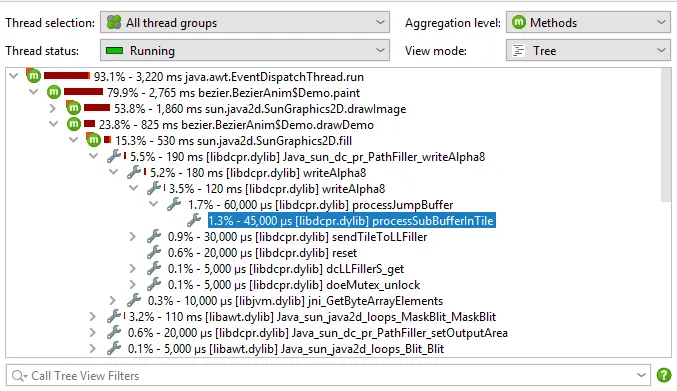Viewport: 677px width, 391px height.
Task: Click wrench icon of sendTileToLLFiller
Action: 154,236
